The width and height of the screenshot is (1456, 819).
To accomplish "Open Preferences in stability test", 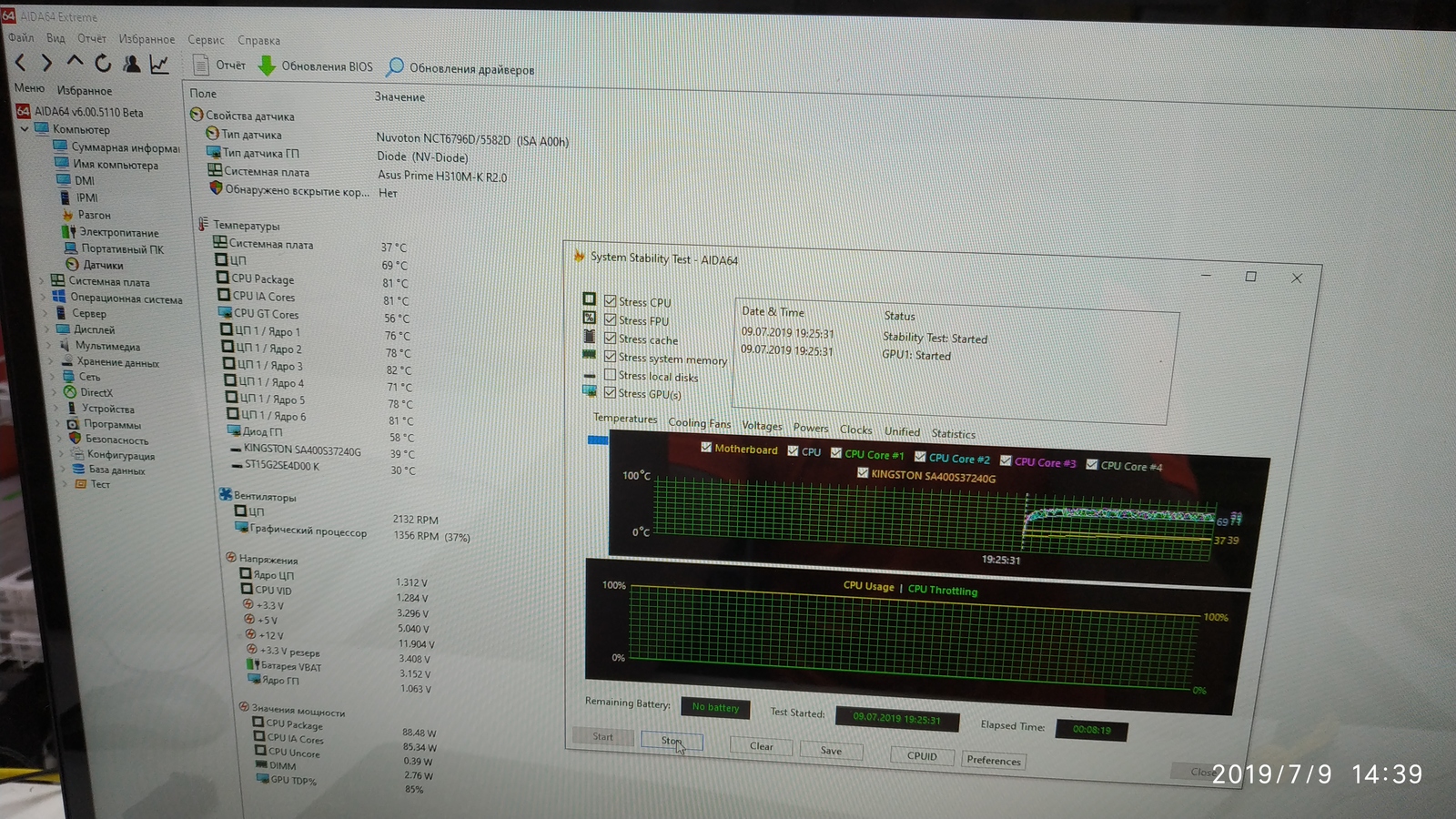I will pos(994,760).
